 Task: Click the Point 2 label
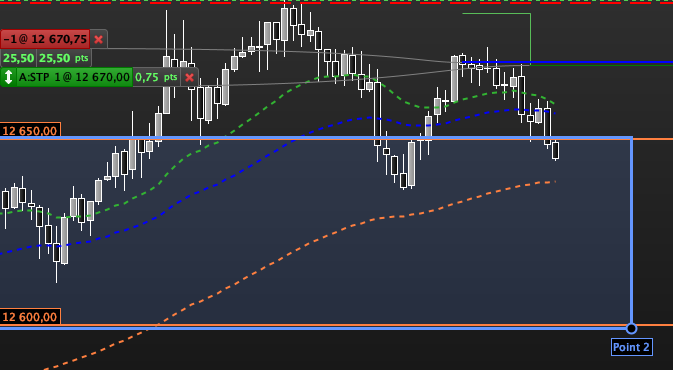632,347
